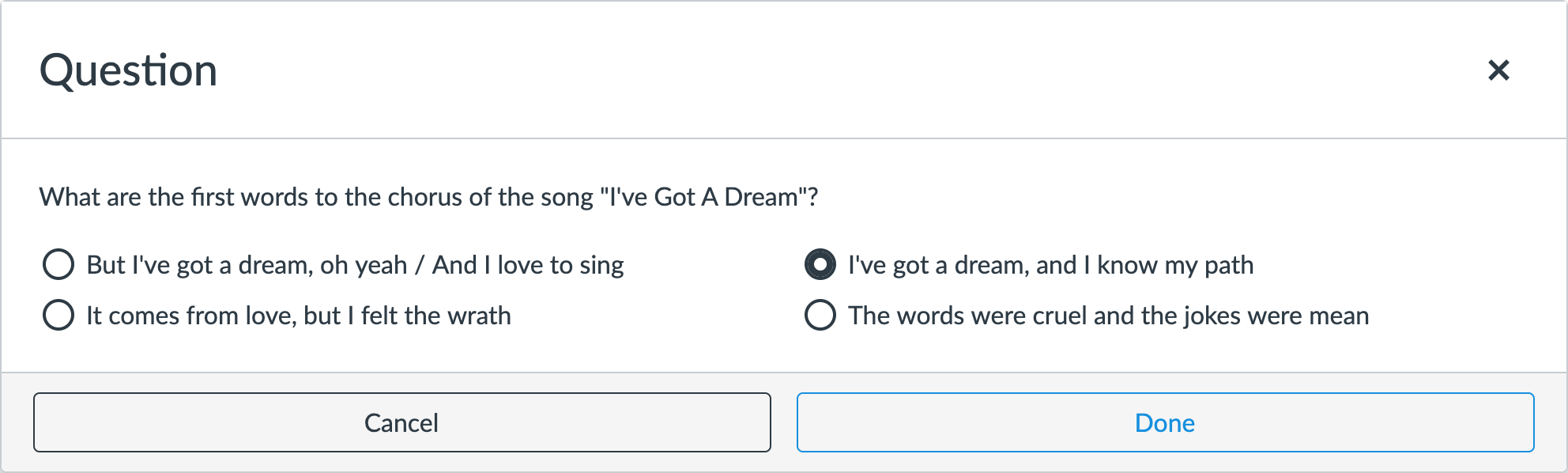Viewport: 1568px width, 473px height.
Task: Click the answer text "I've got a dream, and I know my path"
Action: [1050, 265]
